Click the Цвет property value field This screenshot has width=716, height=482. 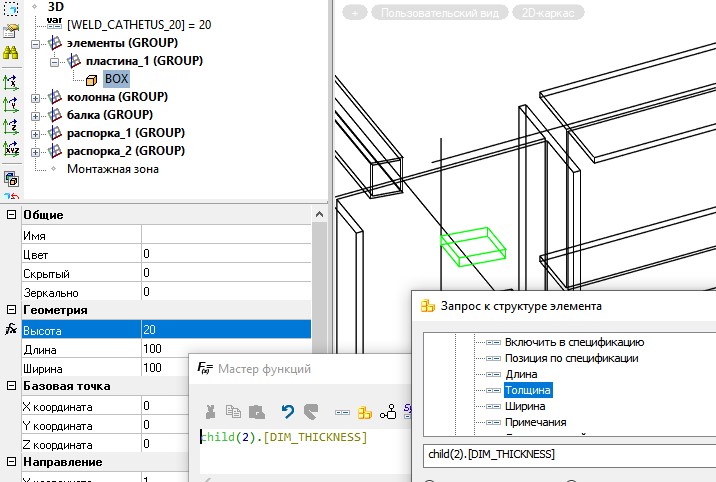click(x=225, y=254)
